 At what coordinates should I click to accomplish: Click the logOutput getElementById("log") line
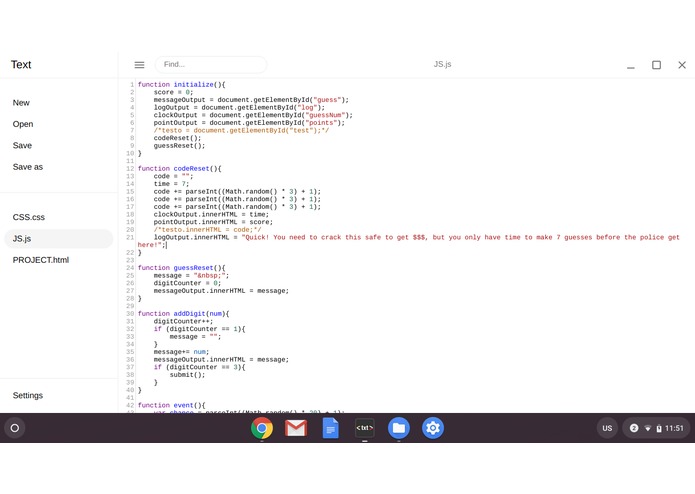pyautogui.click(x=239, y=107)
